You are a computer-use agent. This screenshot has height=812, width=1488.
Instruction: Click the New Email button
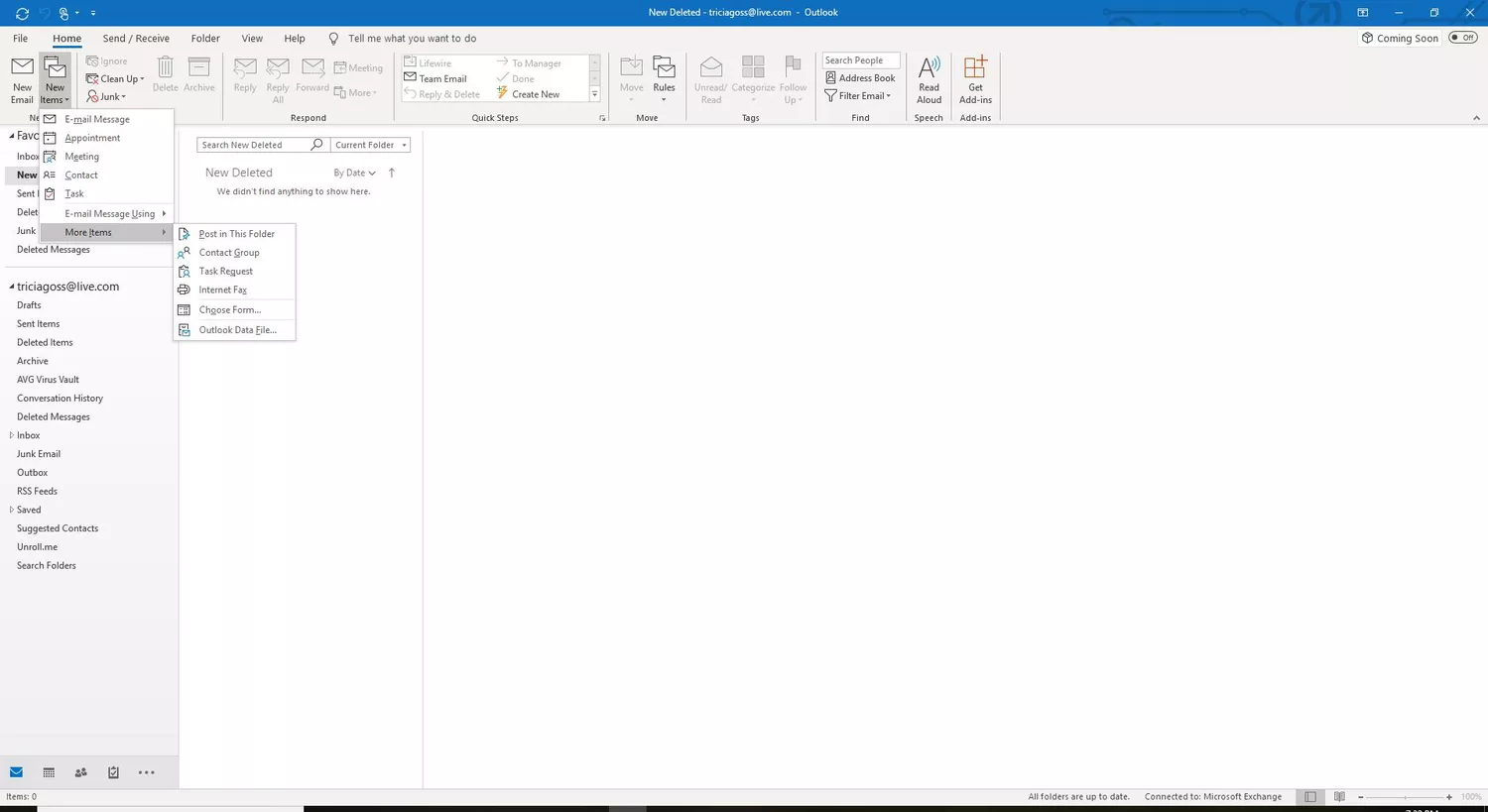(x=22, y=80)
